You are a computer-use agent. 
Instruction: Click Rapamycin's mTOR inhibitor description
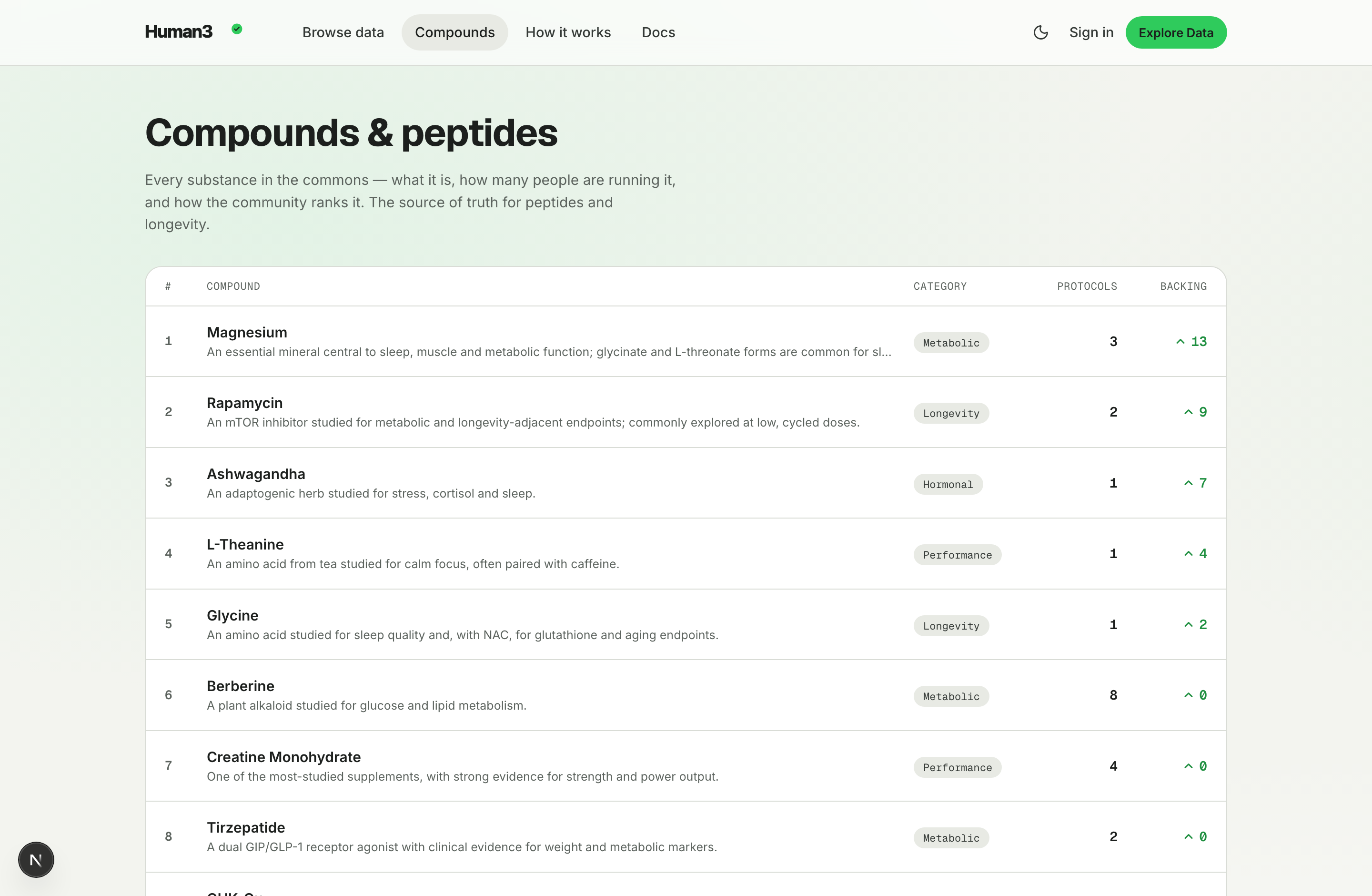533,423
